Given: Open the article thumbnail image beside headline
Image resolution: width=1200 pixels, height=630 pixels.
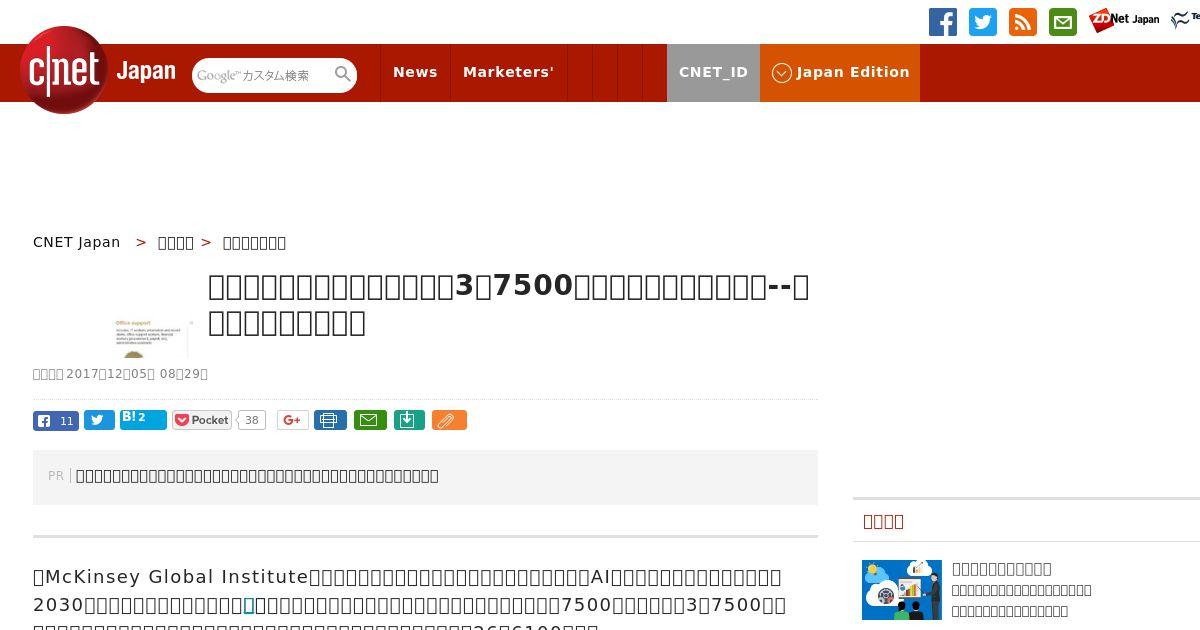Looking at the screenshot, I should coord(150,337).
